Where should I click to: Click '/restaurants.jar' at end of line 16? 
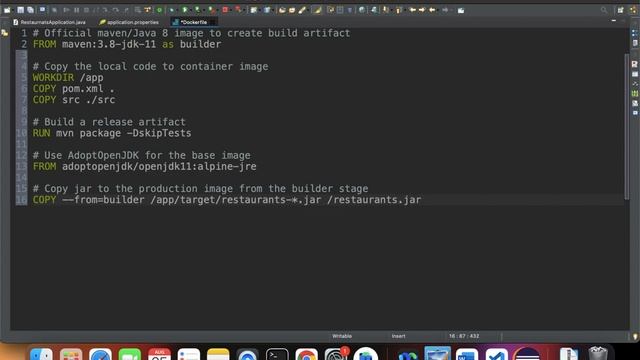374,200
